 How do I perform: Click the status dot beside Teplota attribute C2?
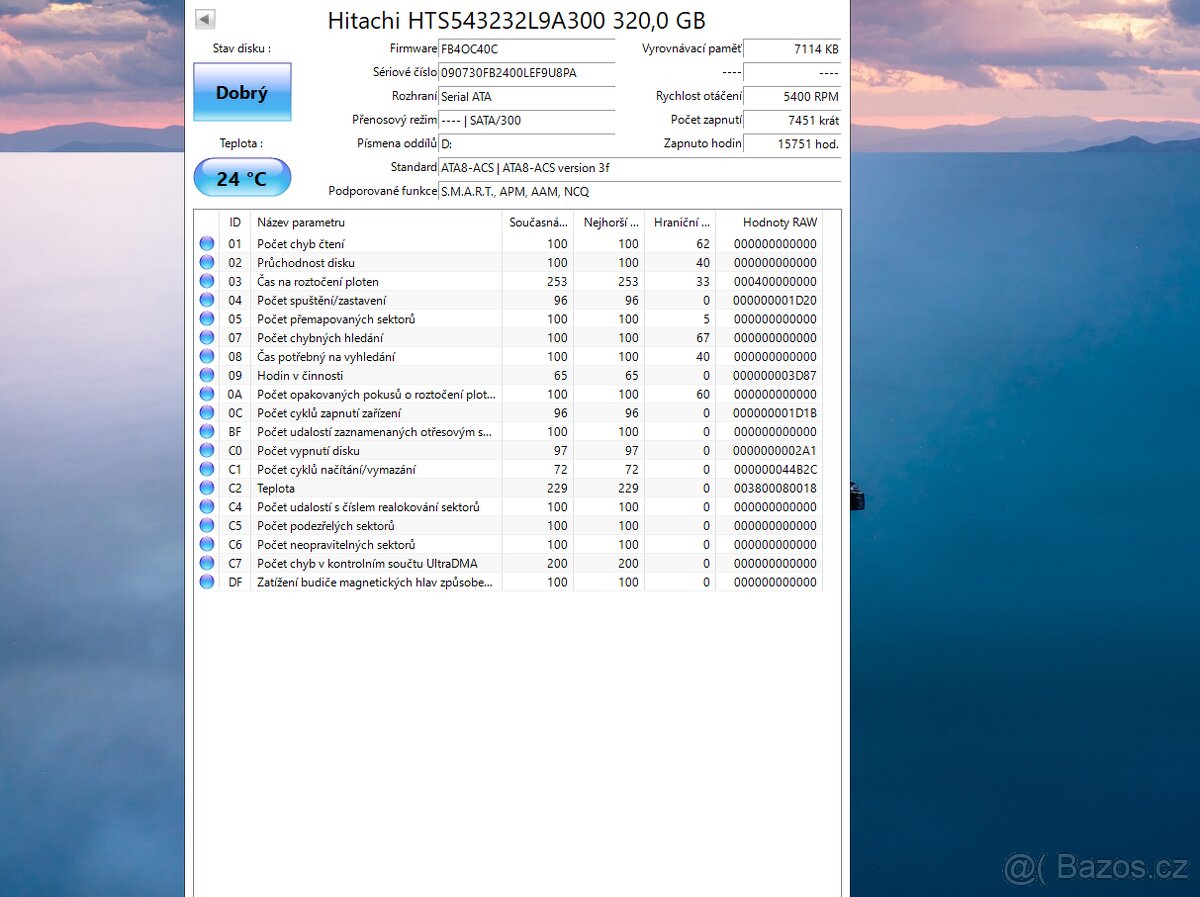click(206, 488)
